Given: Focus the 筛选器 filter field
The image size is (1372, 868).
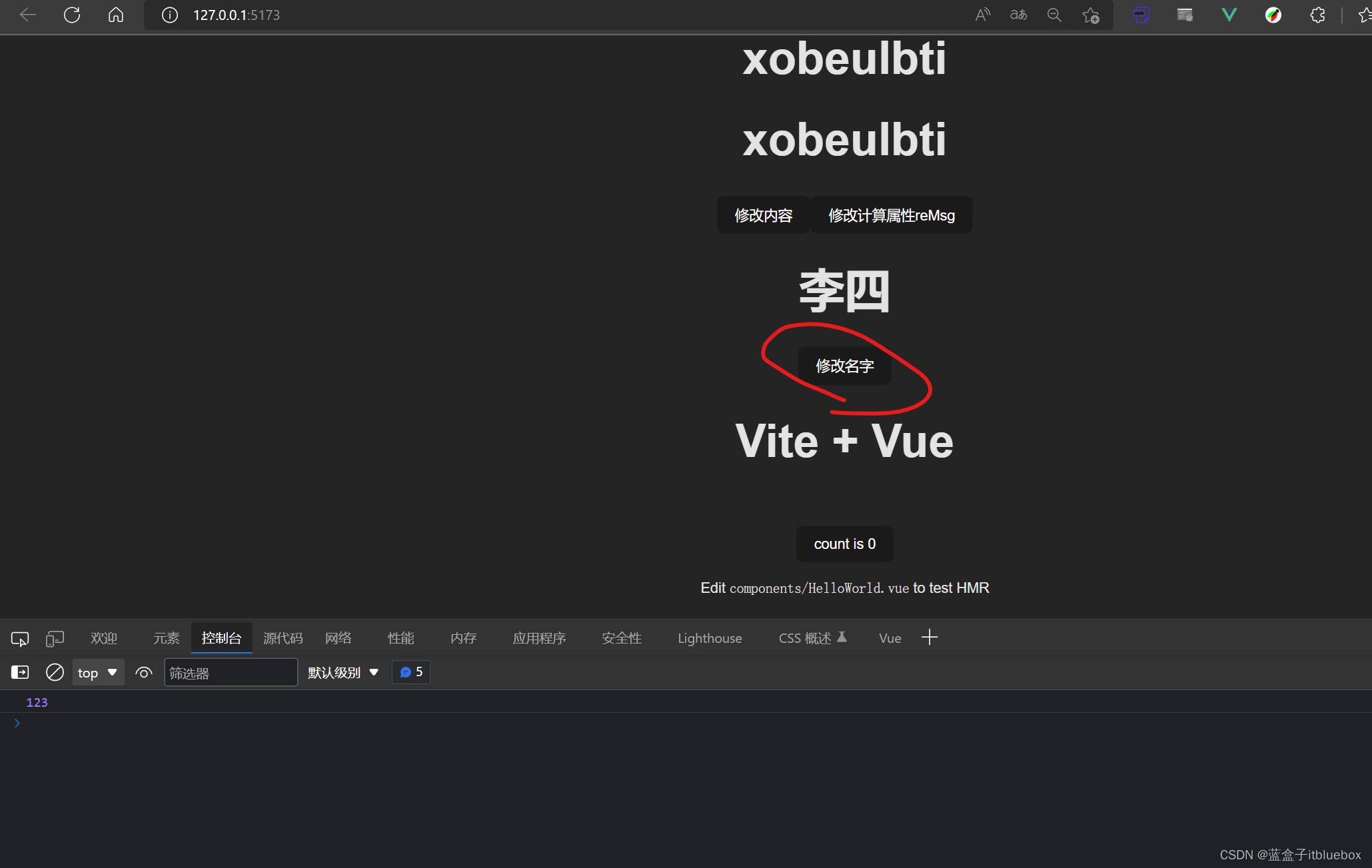Looking at the screenshot, I should pos(231,672).
